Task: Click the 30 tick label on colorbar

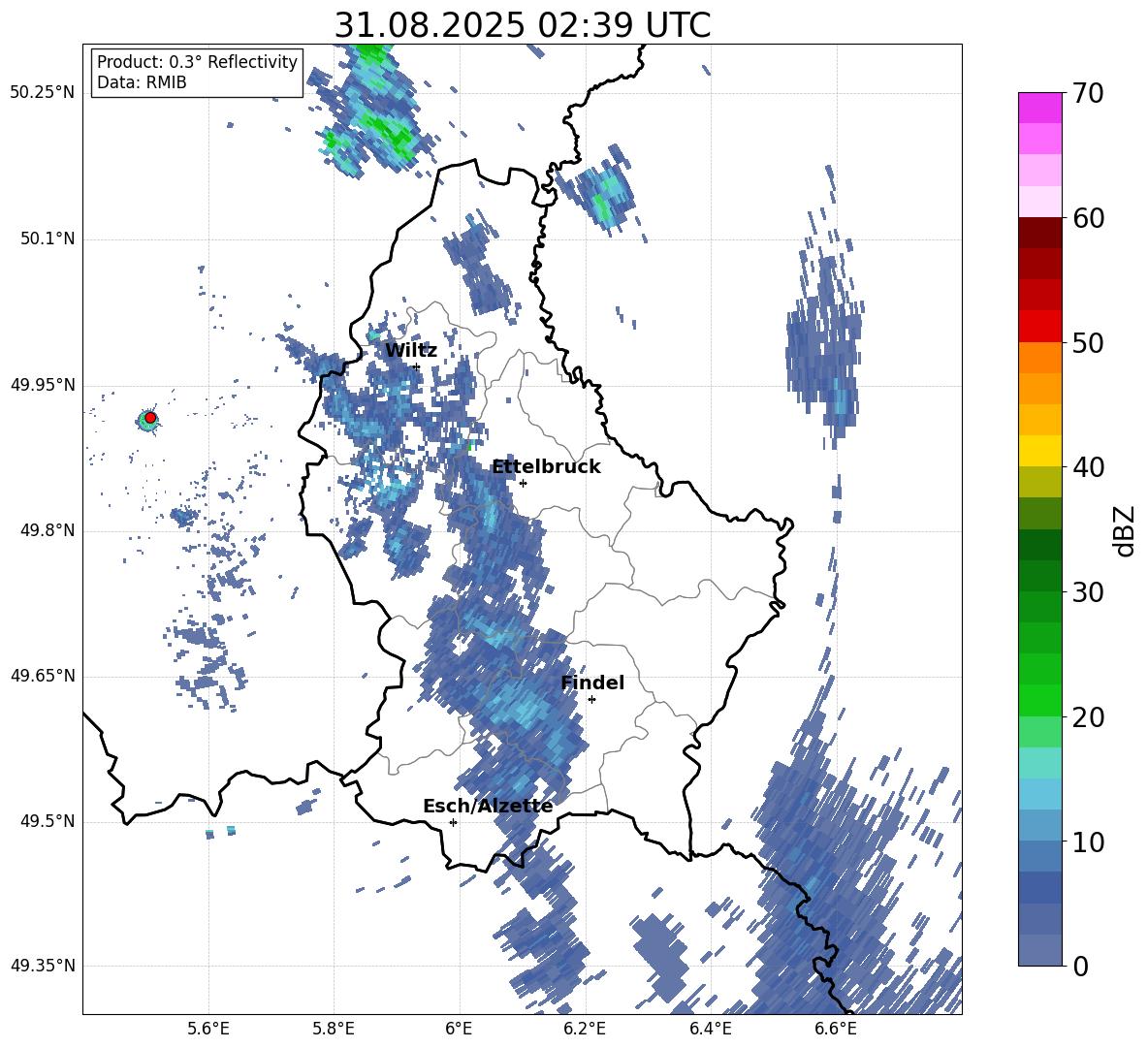Action: pos(1088,592)
